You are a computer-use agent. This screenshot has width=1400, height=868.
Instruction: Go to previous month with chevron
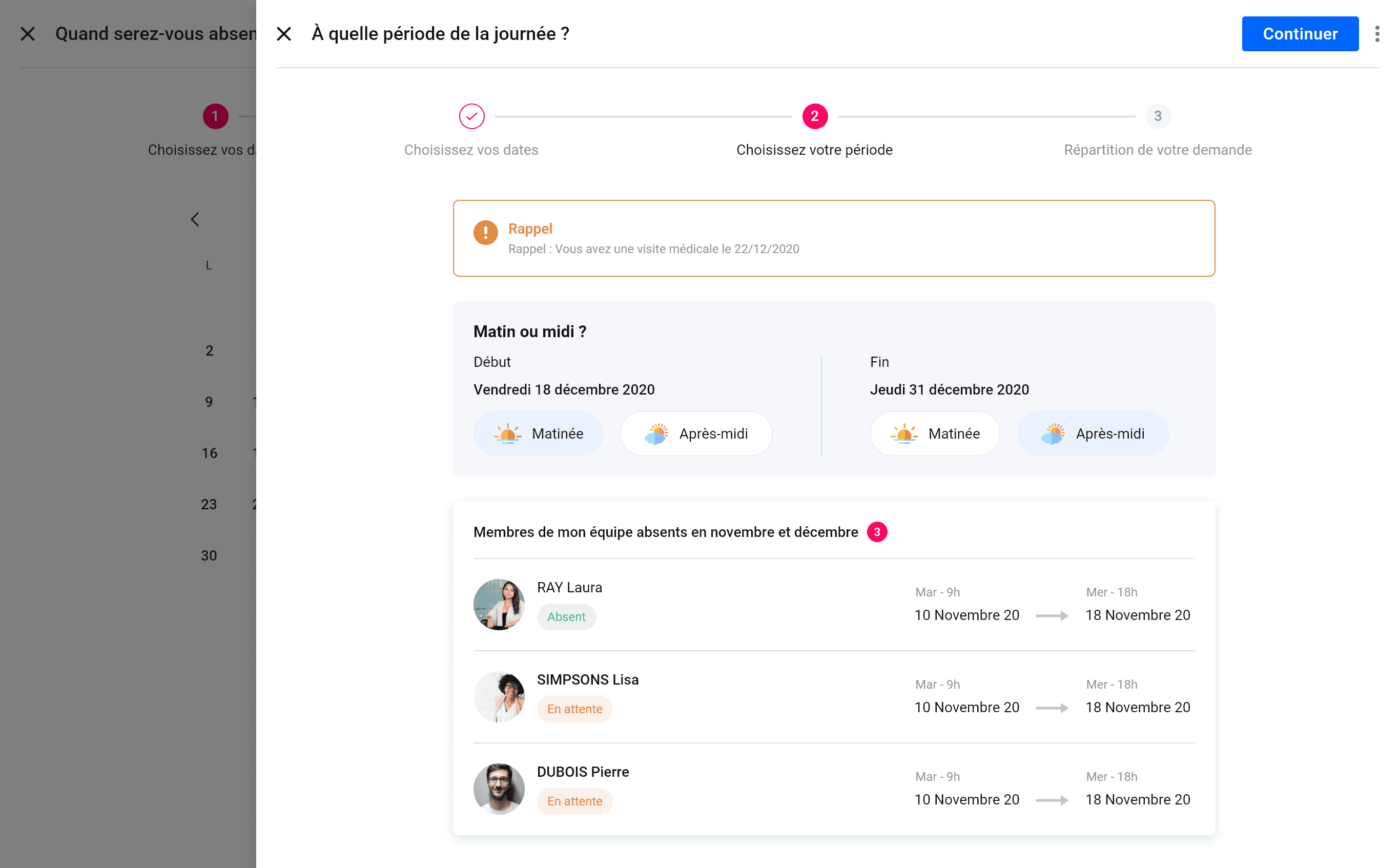coord(195,219)
